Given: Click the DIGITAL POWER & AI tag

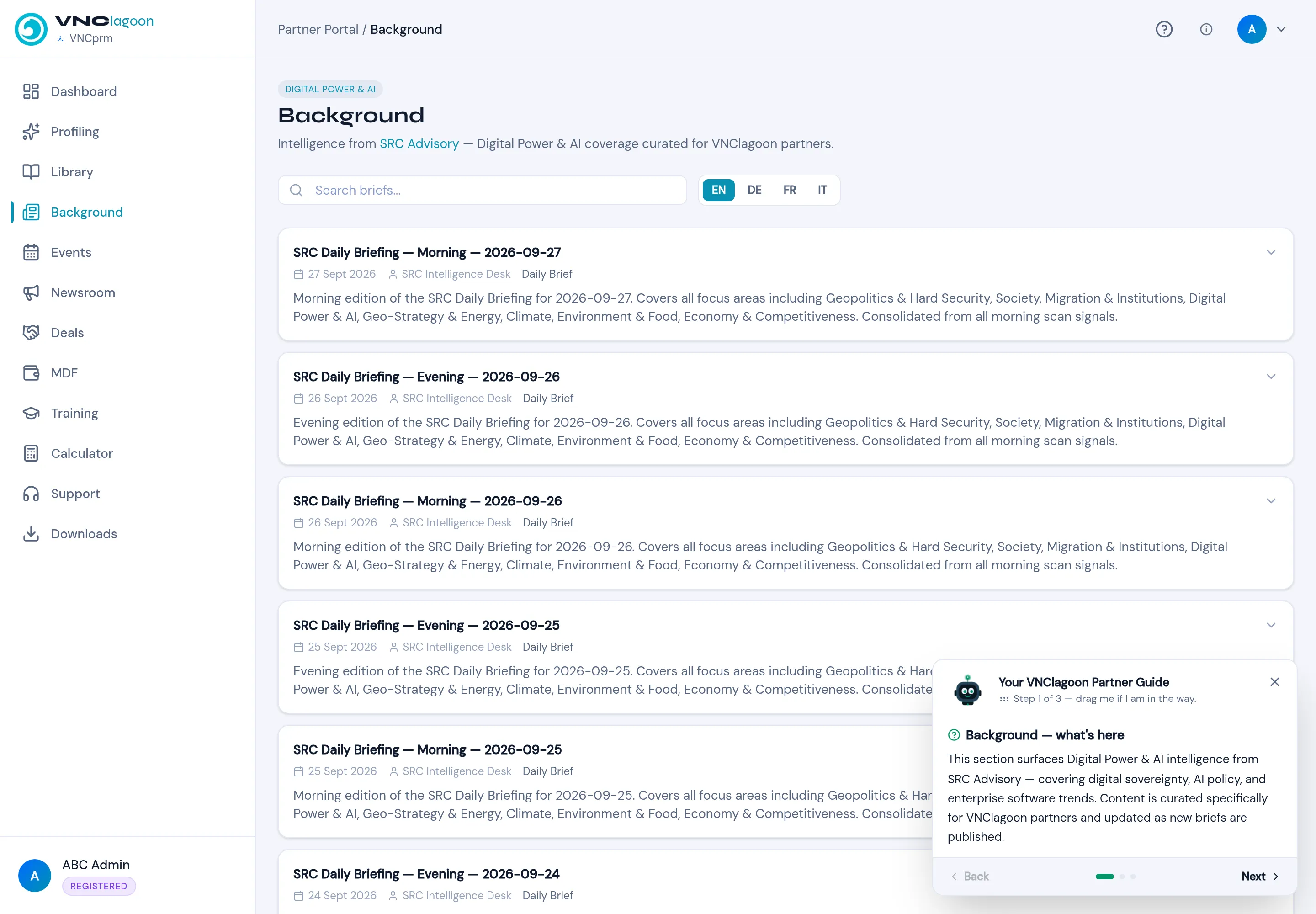Looking at the screenshot, I should coord(330,89).
